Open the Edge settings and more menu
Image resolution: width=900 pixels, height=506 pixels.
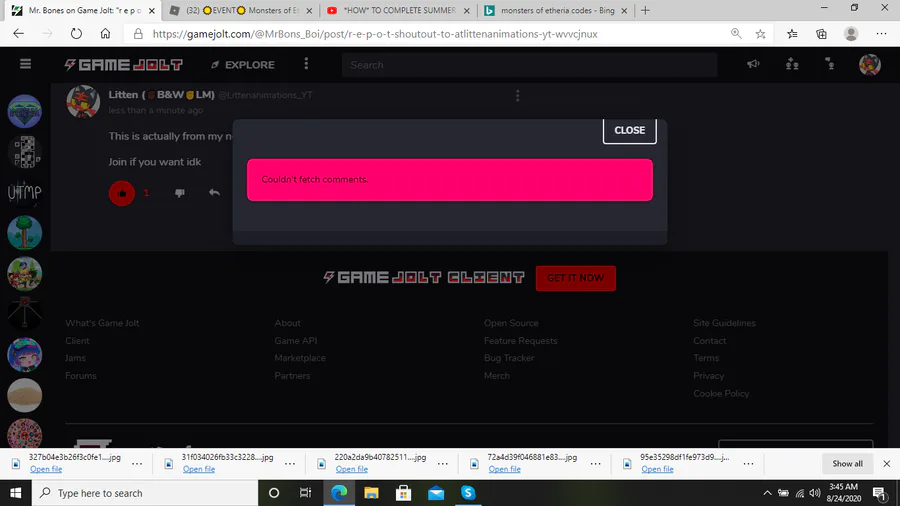[882, 34]
